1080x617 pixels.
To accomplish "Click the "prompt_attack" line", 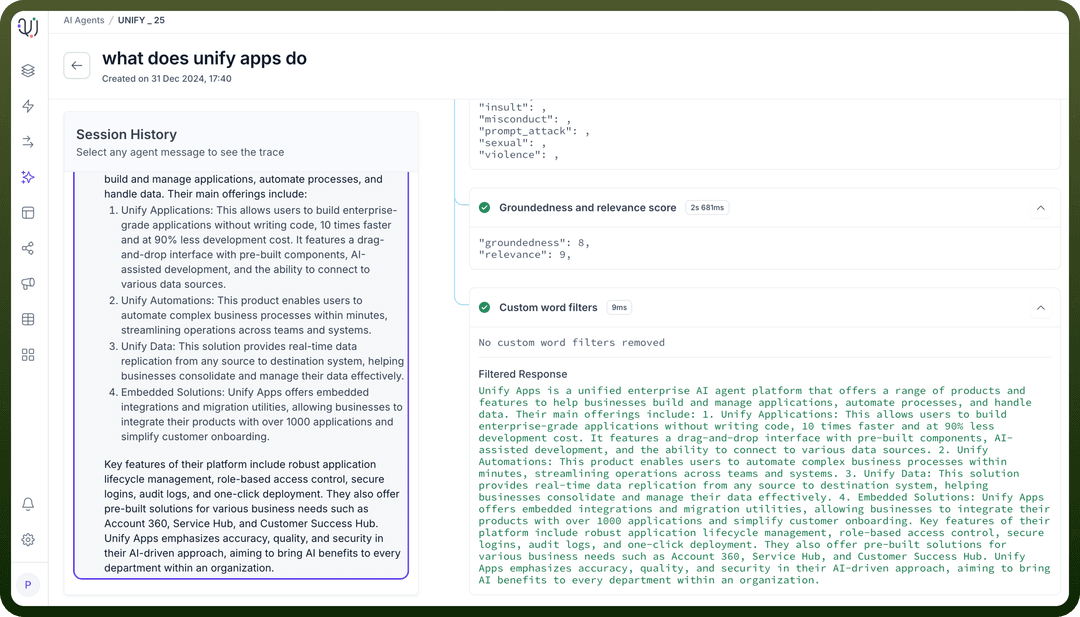I will [x=534, y=131].
